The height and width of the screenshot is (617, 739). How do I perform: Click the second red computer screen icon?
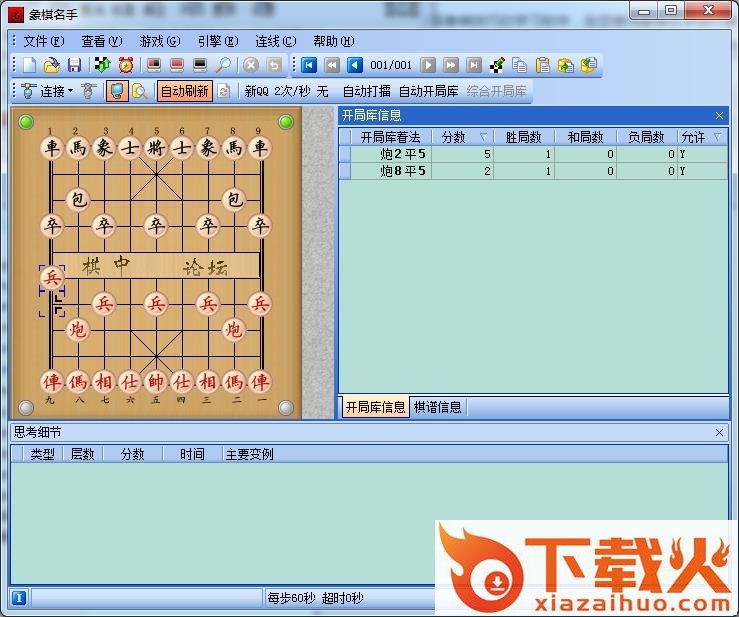(x=177, y=65)
